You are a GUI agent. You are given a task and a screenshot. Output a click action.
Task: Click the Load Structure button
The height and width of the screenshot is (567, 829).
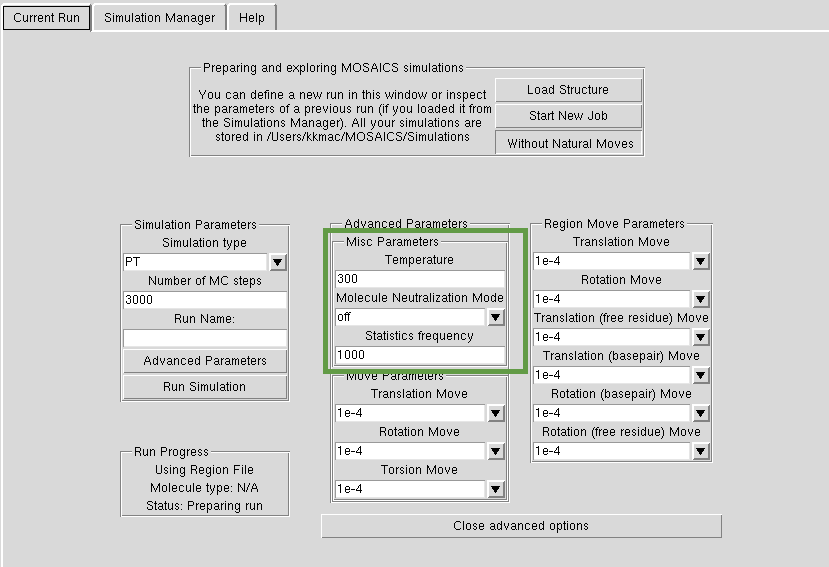click(x=568, y=90)
